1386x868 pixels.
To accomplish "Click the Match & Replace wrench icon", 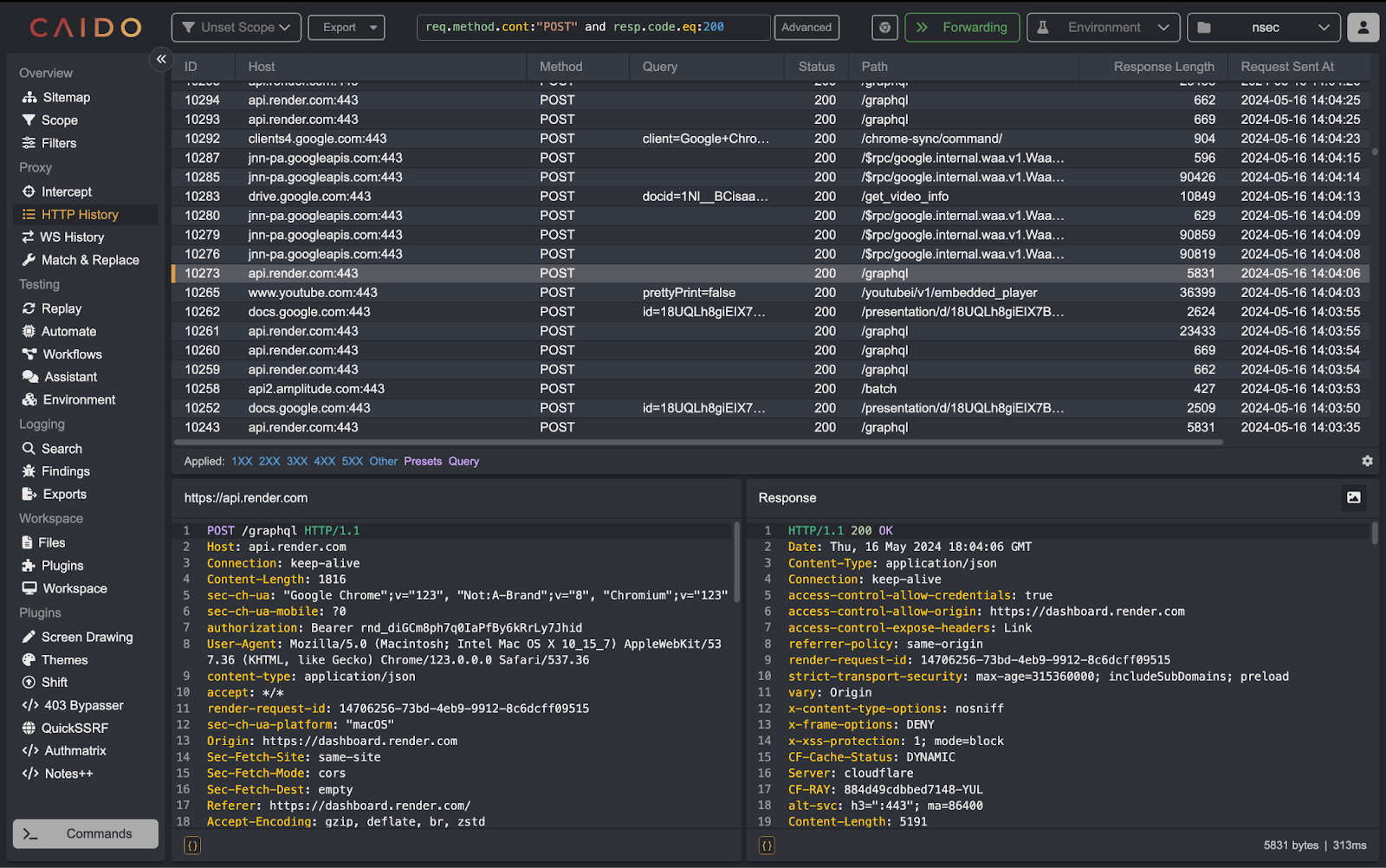I will 29,260.
